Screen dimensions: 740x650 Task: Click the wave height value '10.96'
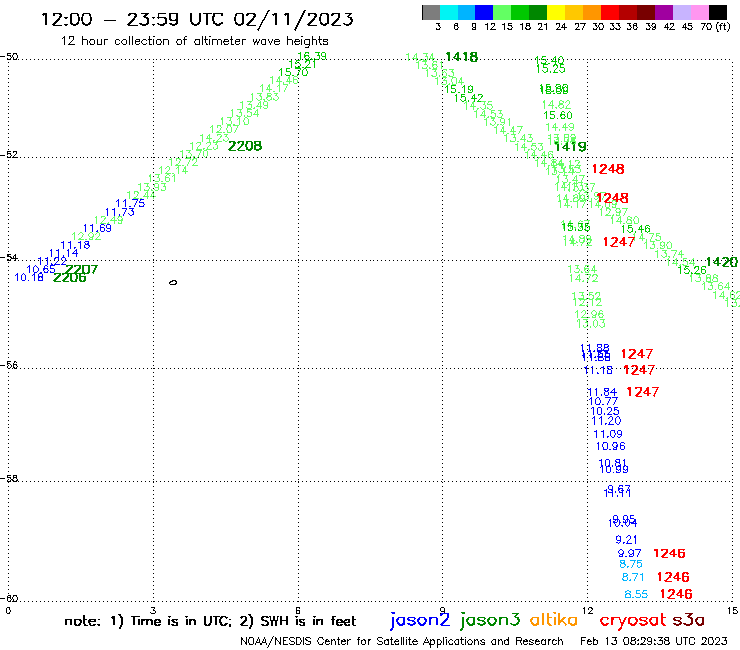[x=611, y=446]
